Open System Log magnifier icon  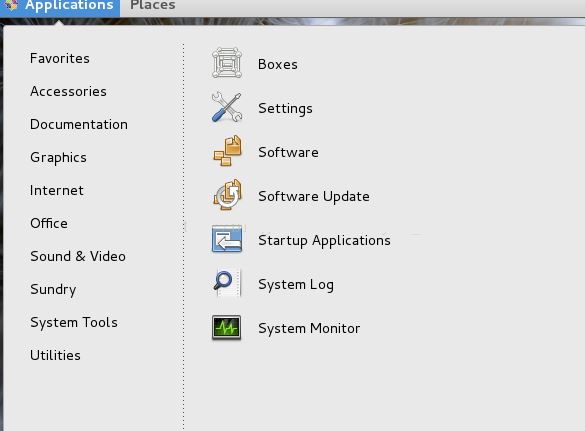227,283
